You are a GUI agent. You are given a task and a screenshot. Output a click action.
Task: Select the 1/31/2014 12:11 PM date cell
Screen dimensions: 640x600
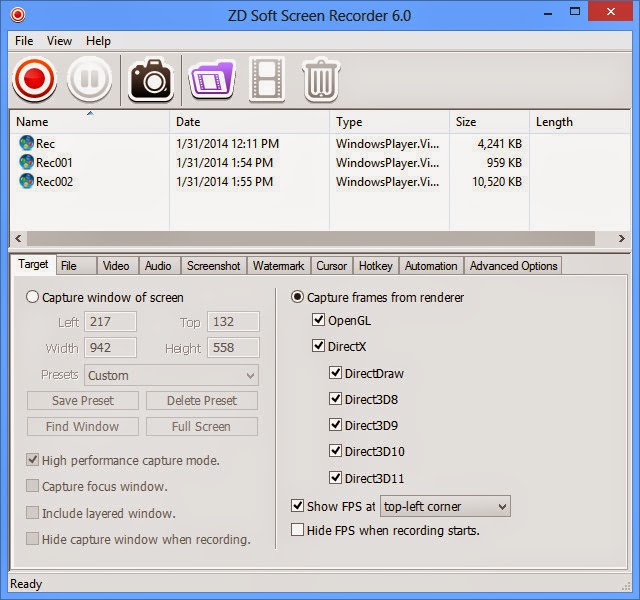(227, 144)
